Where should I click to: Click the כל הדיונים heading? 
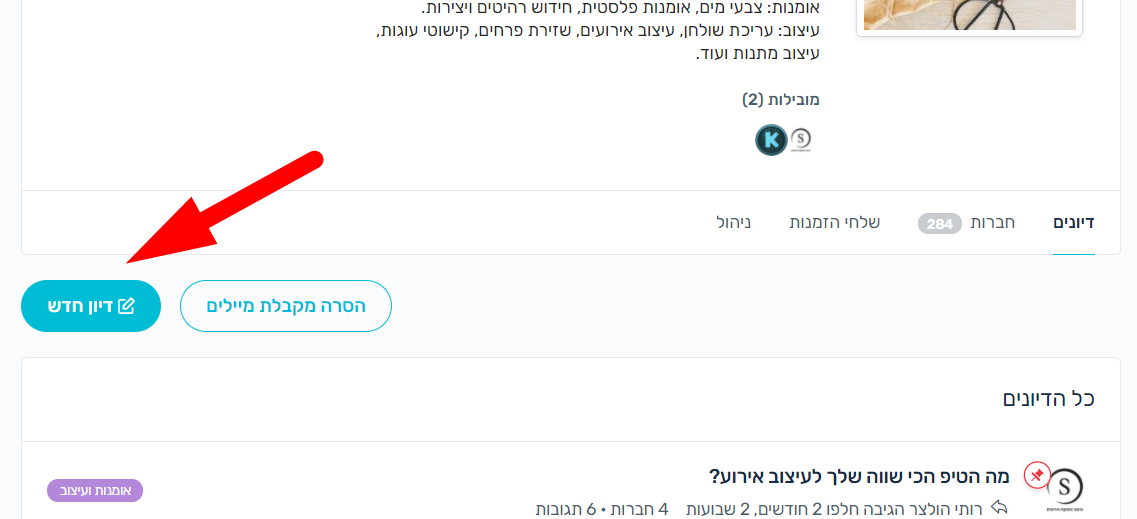[x=1048, y=399]
